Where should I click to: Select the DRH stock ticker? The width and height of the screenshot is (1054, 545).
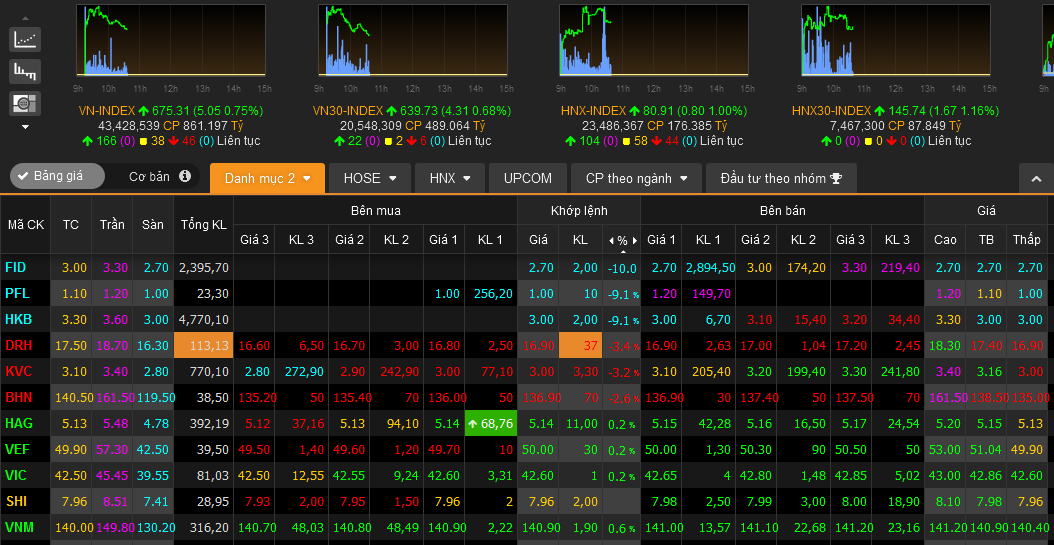18,345
